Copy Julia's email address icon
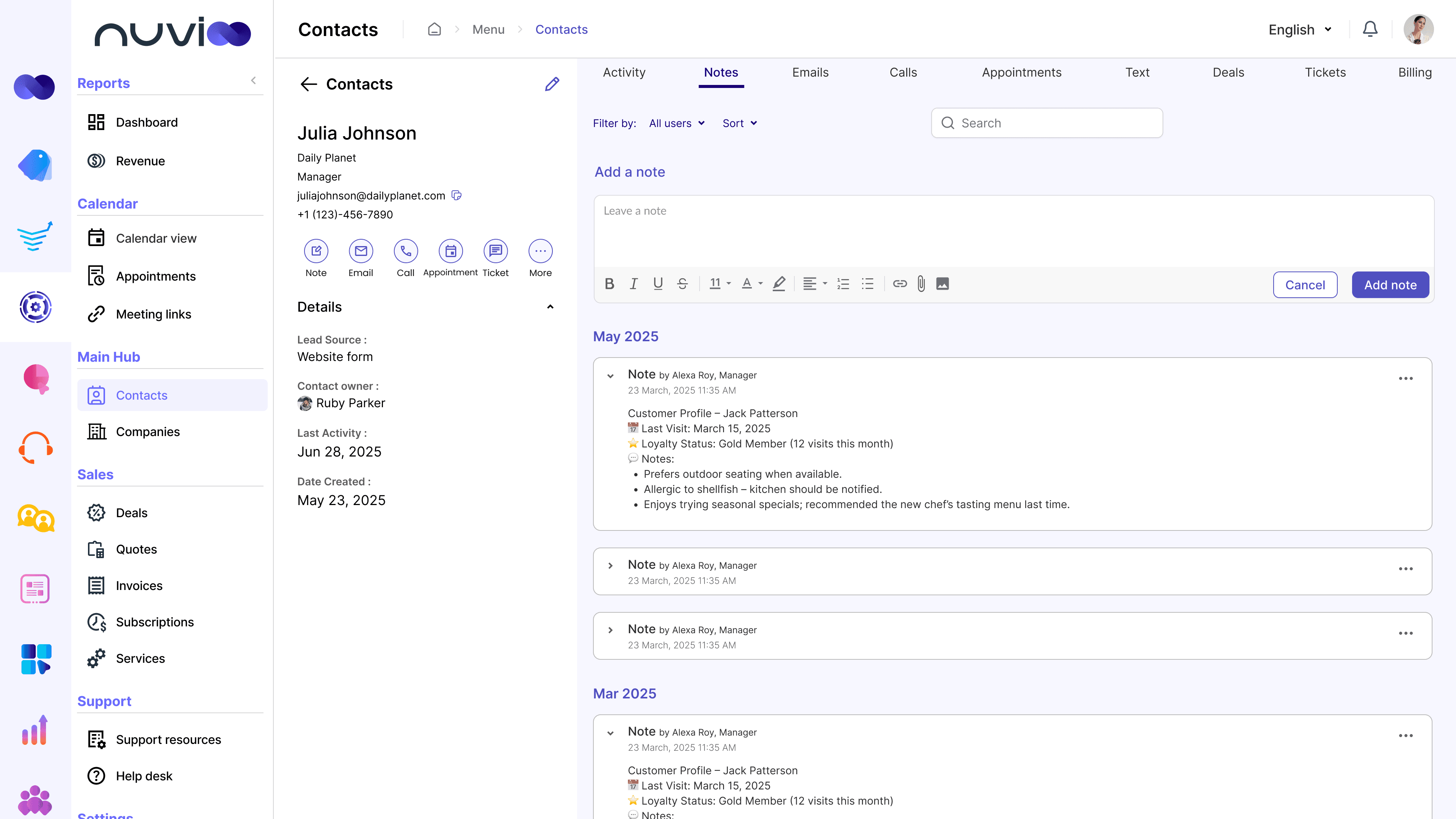1456x819 pixels. pyautogui.click(x=457, y=196)
